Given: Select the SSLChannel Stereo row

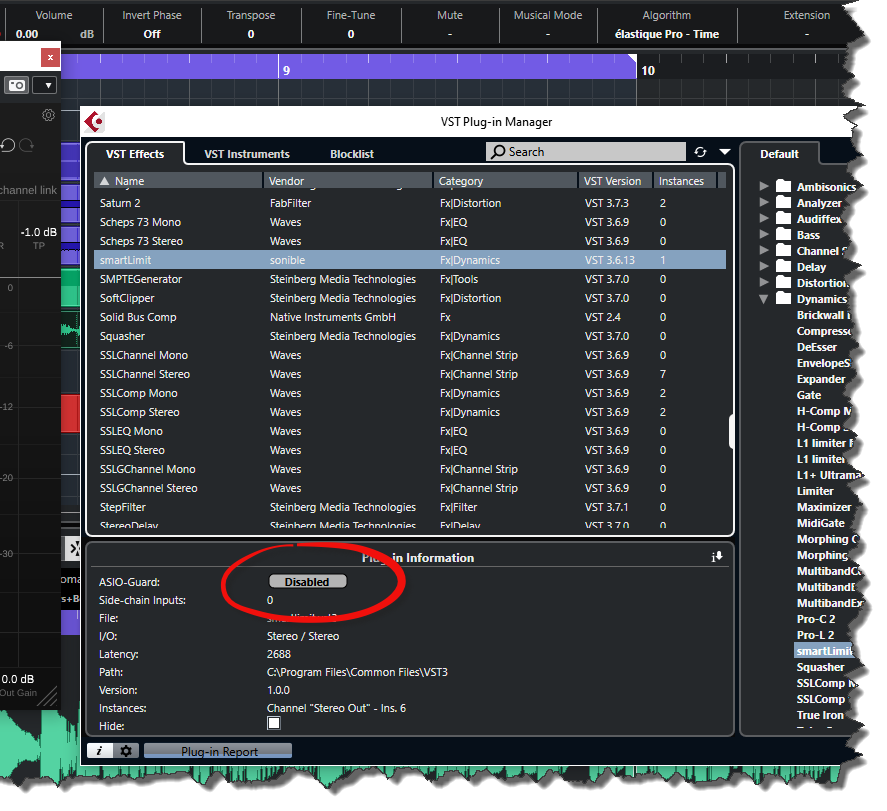Looking at the screenshot, I should click(410, 374).
